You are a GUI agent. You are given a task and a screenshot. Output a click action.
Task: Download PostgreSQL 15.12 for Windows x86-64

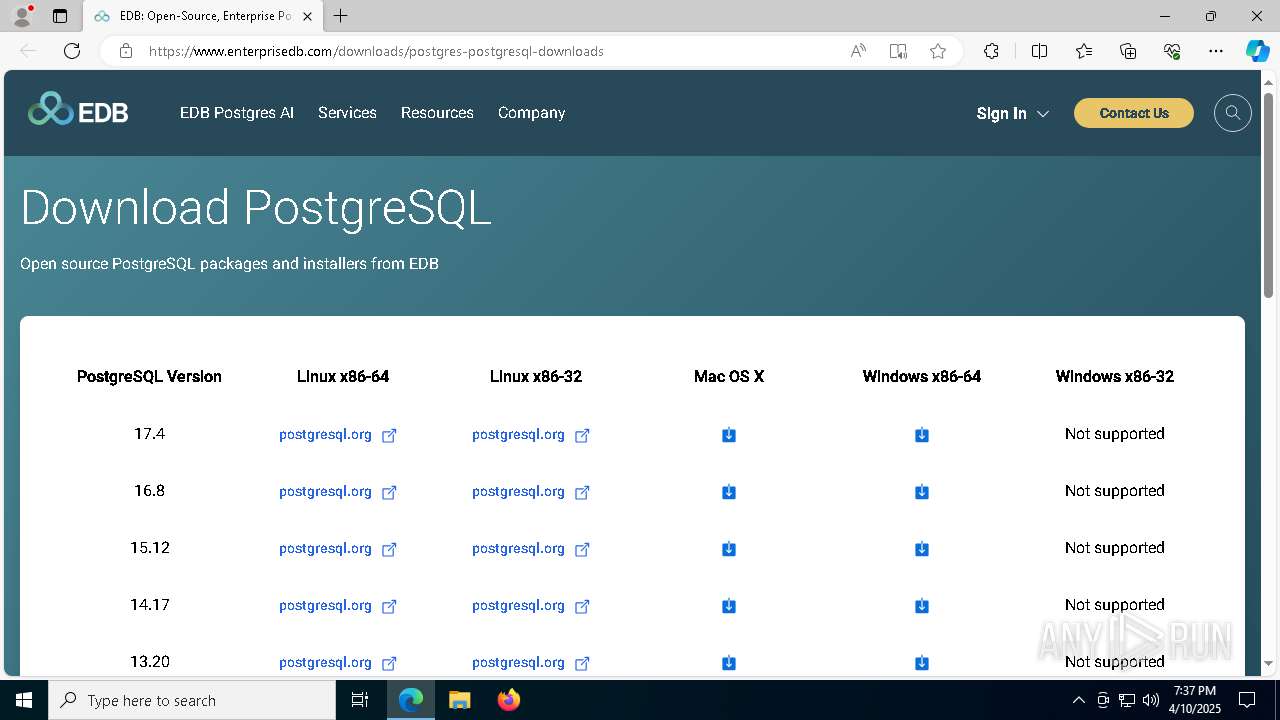(922, 549)
